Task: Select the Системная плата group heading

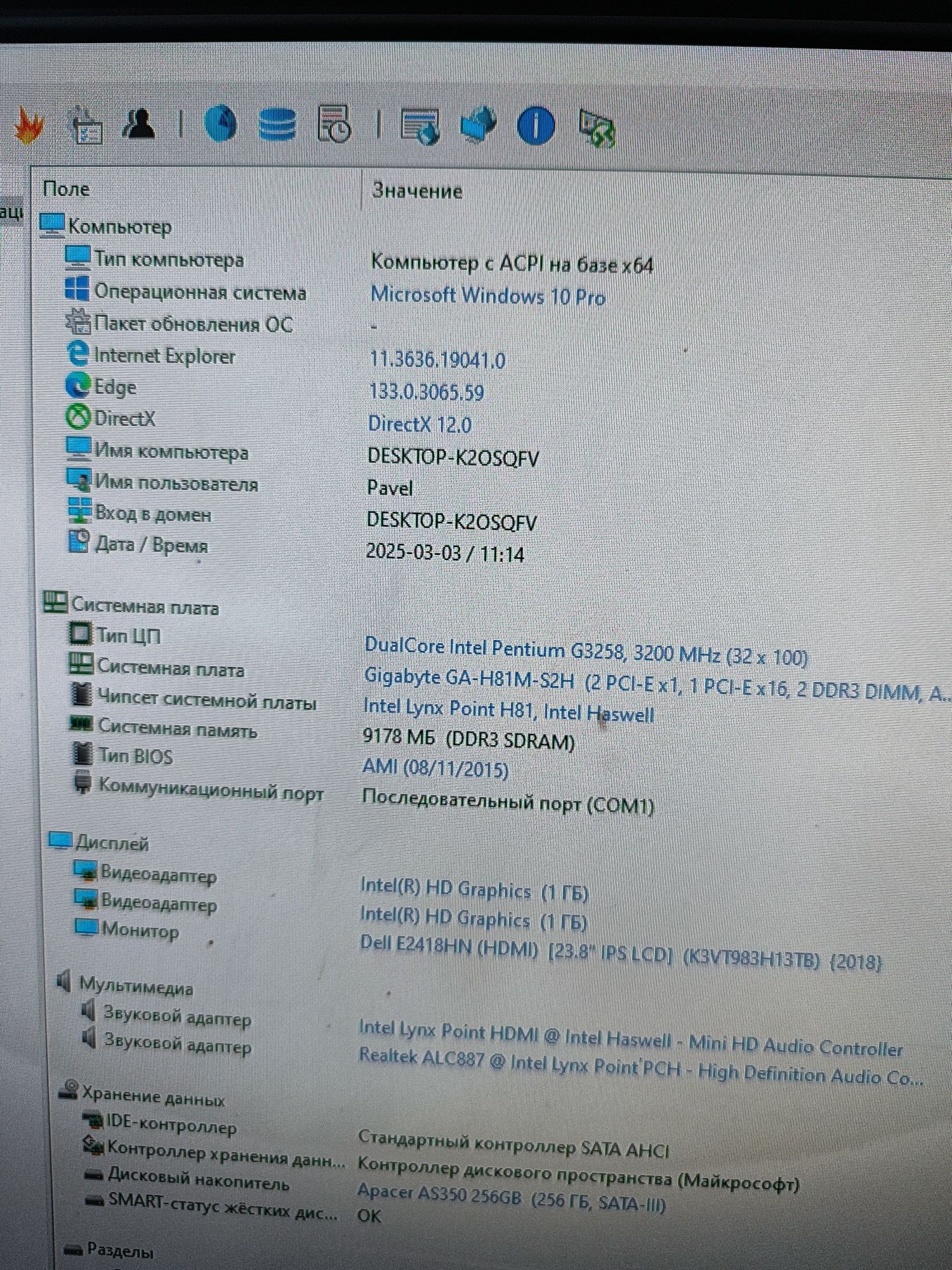Action: 145,606
